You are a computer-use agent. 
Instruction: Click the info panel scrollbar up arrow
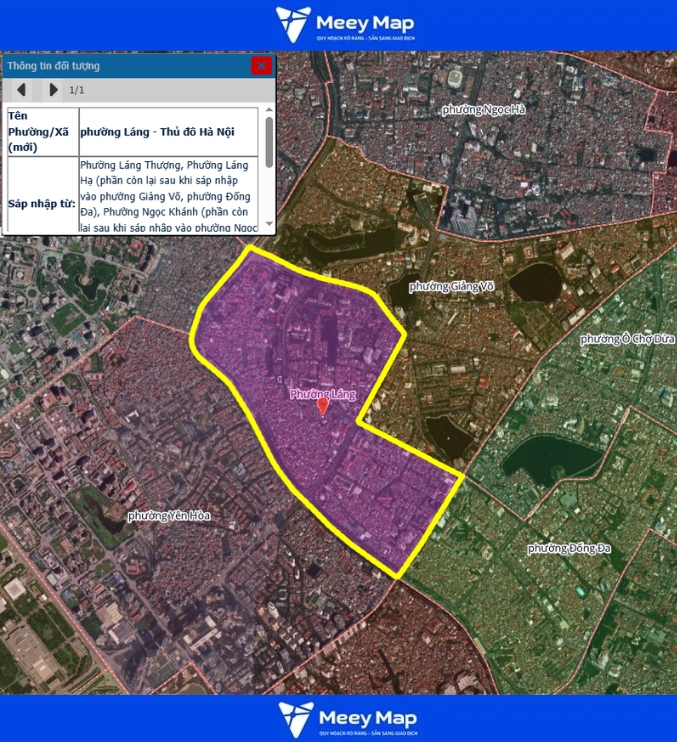(269, 112)
